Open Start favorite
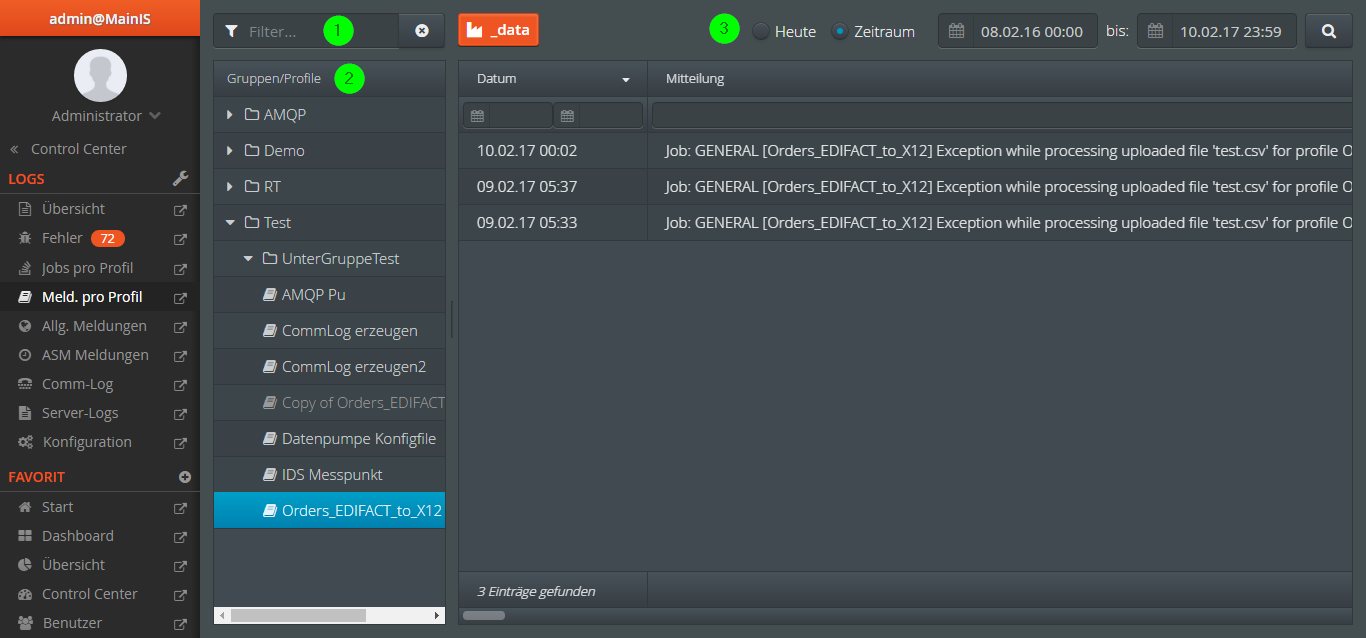Screen dimensions: 1366x638 [x=57, y=507]
